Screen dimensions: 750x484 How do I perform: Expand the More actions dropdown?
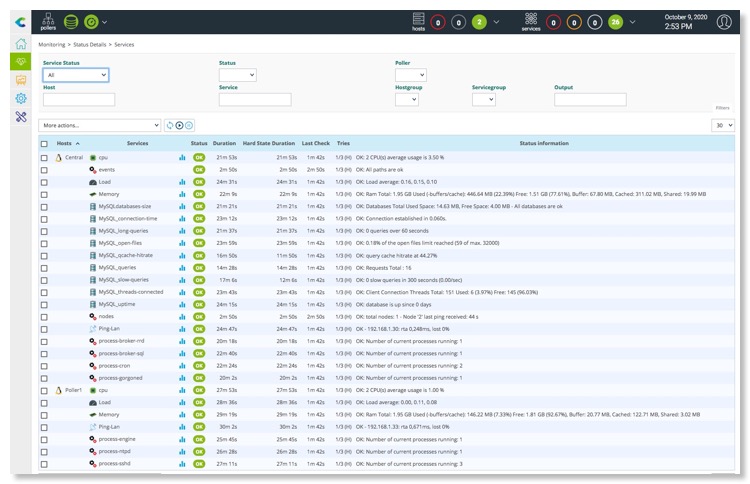(99, 125)
